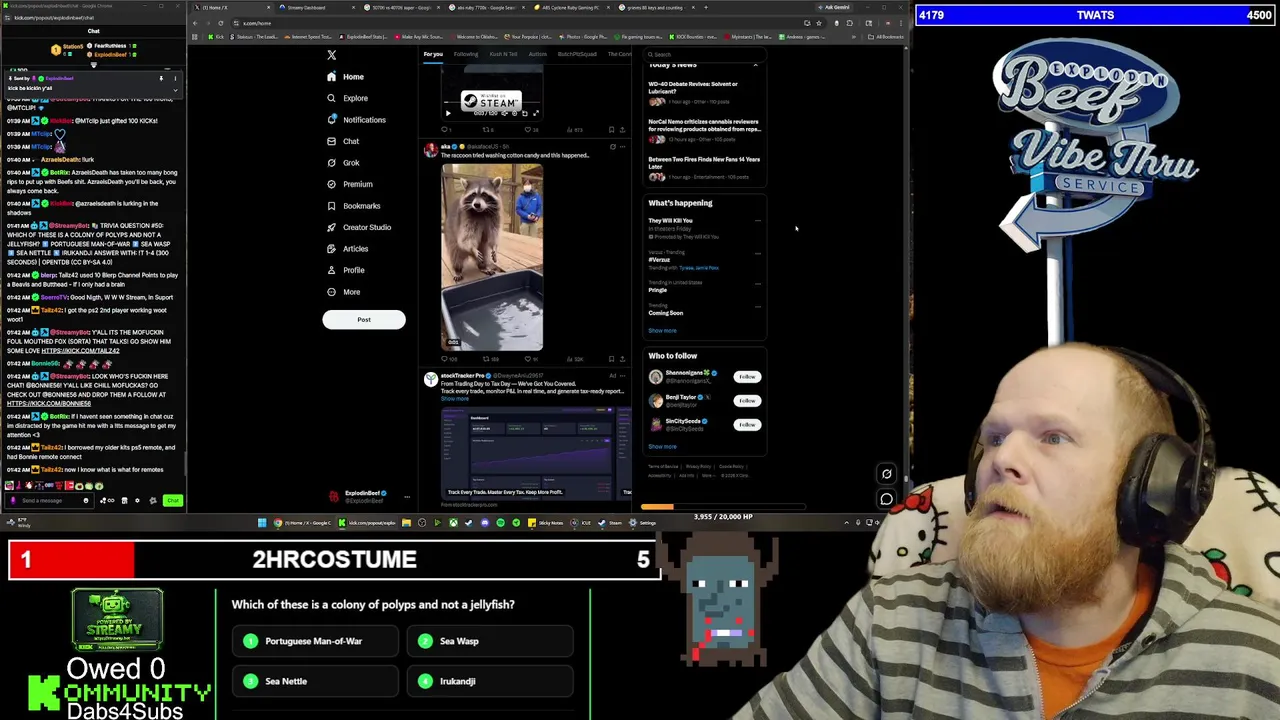The image size is (1280, 720).
Task: Open more options on the raccoon post
Action: click(623, 147)
